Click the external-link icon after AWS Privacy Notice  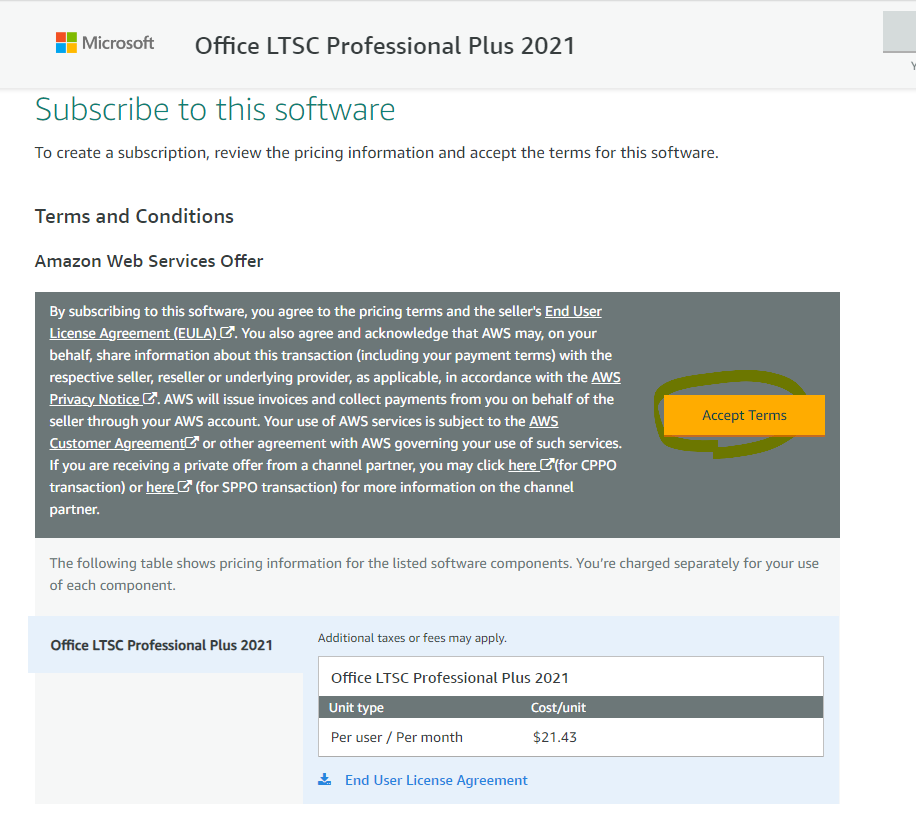coord(147,397)
